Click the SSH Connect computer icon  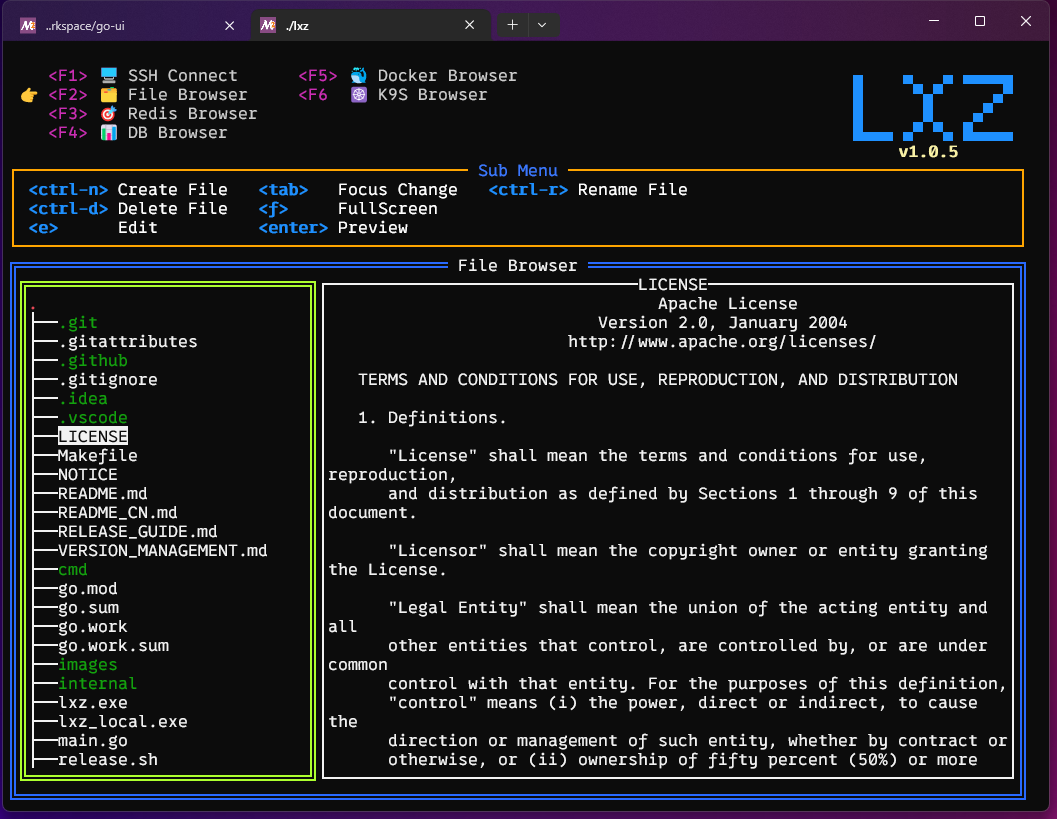109,75
